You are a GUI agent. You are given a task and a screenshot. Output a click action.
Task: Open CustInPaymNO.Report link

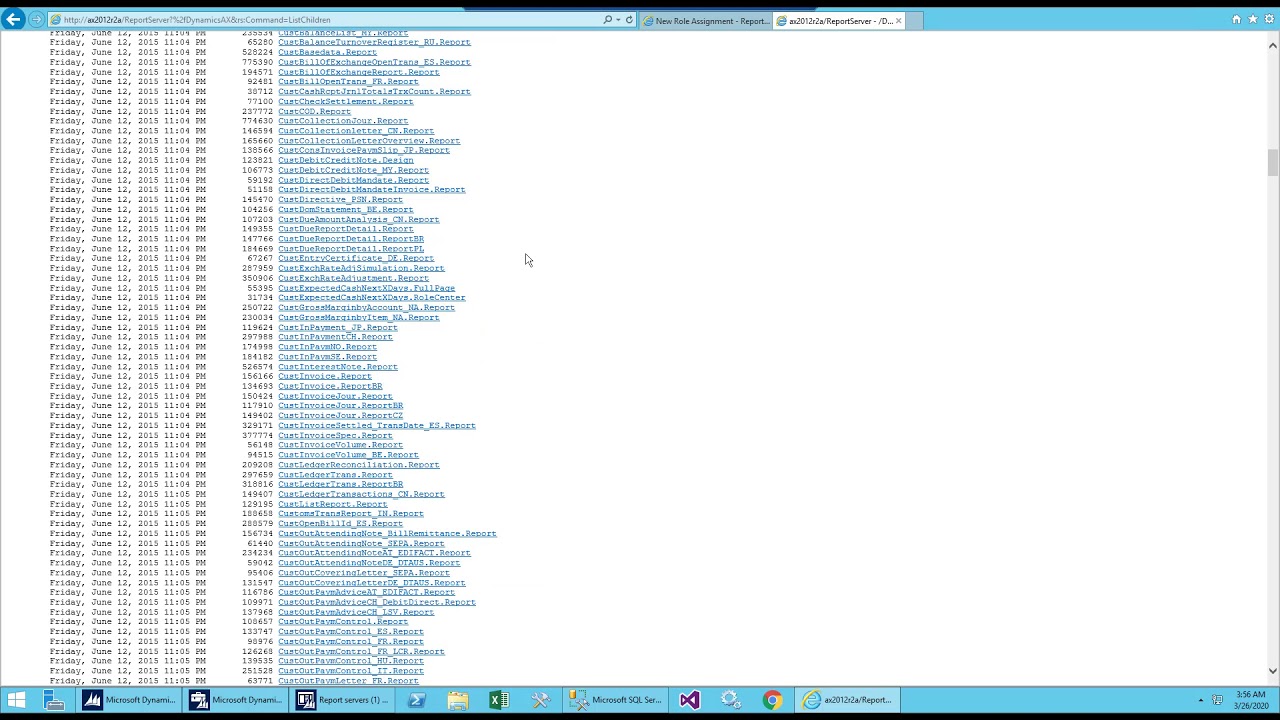tap(328, 347)
